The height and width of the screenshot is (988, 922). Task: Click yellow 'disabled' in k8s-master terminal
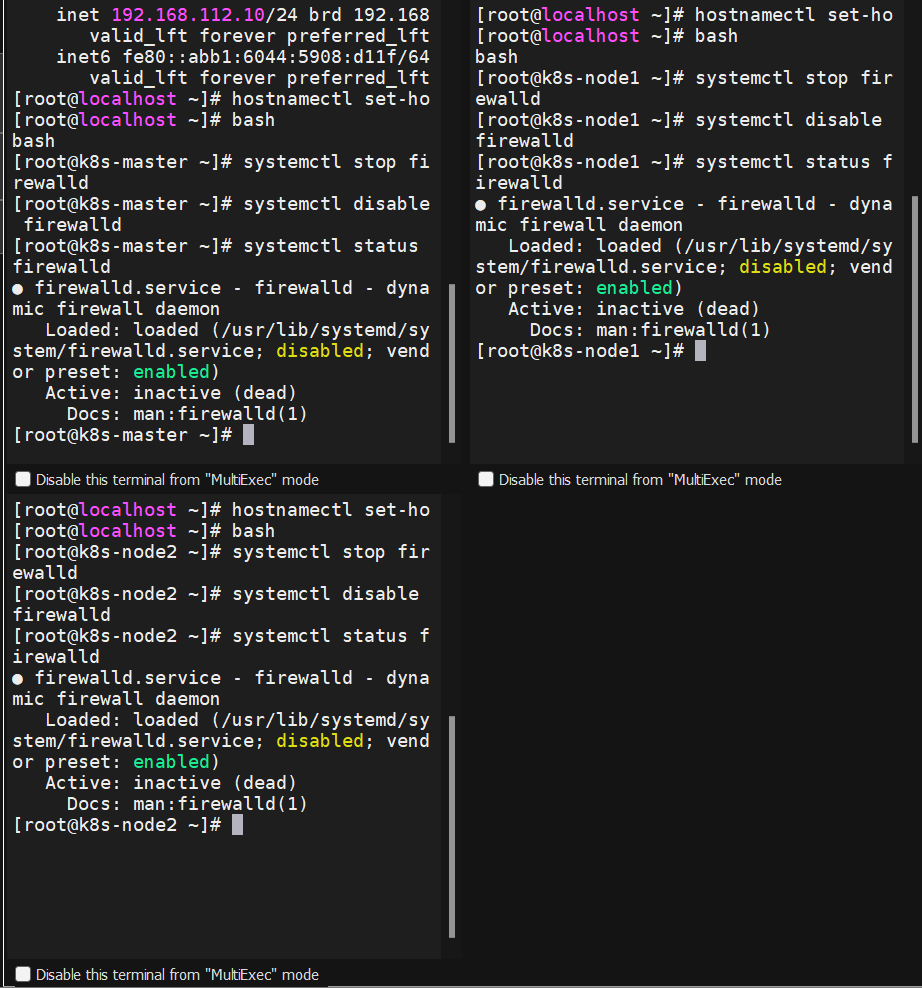point(320,351)
